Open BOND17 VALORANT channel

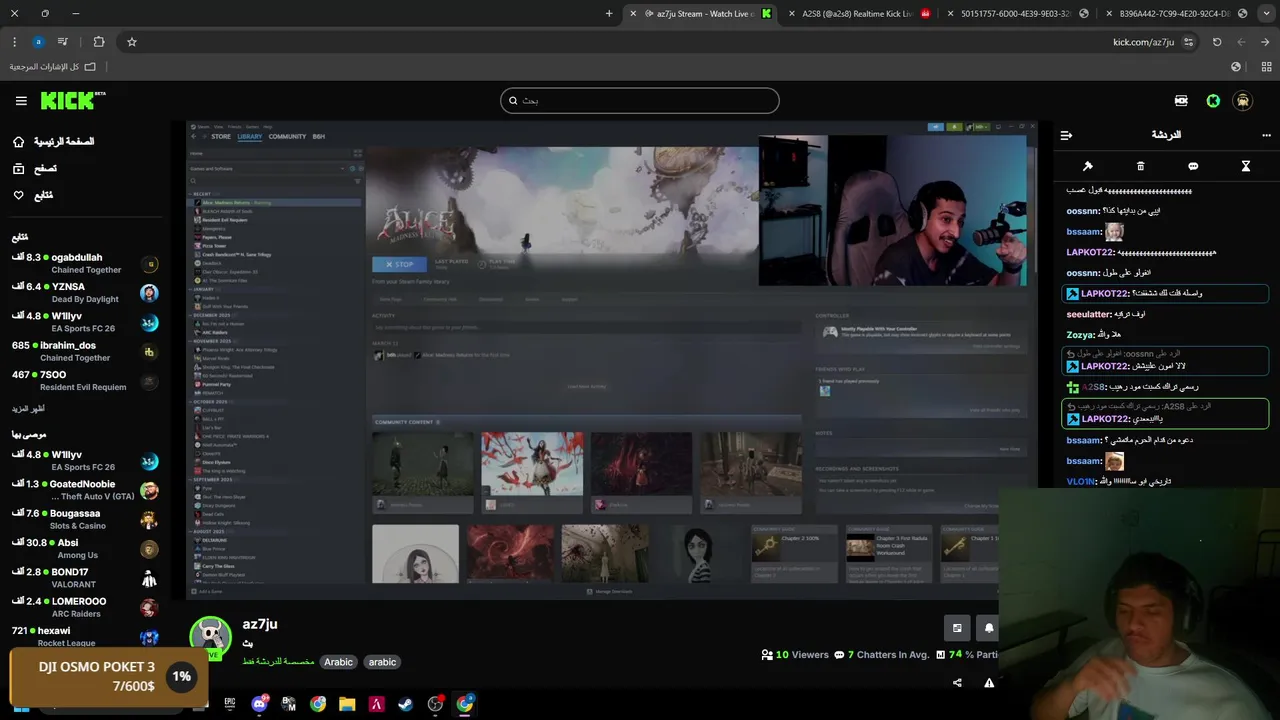coord(85,578)
